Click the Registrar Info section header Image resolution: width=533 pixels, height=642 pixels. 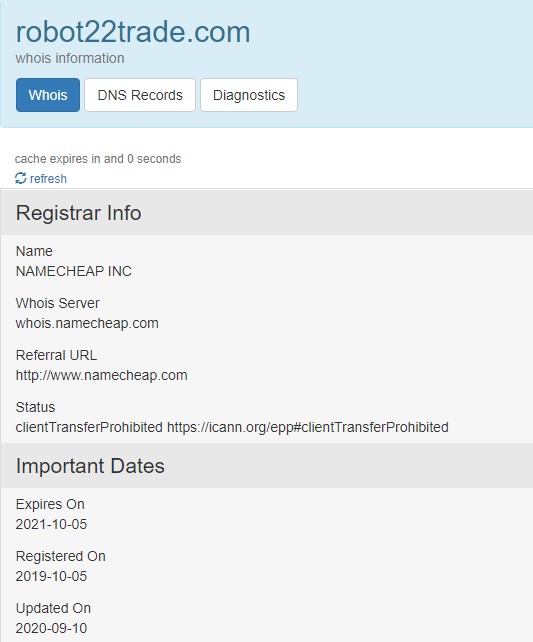(266, 212)
